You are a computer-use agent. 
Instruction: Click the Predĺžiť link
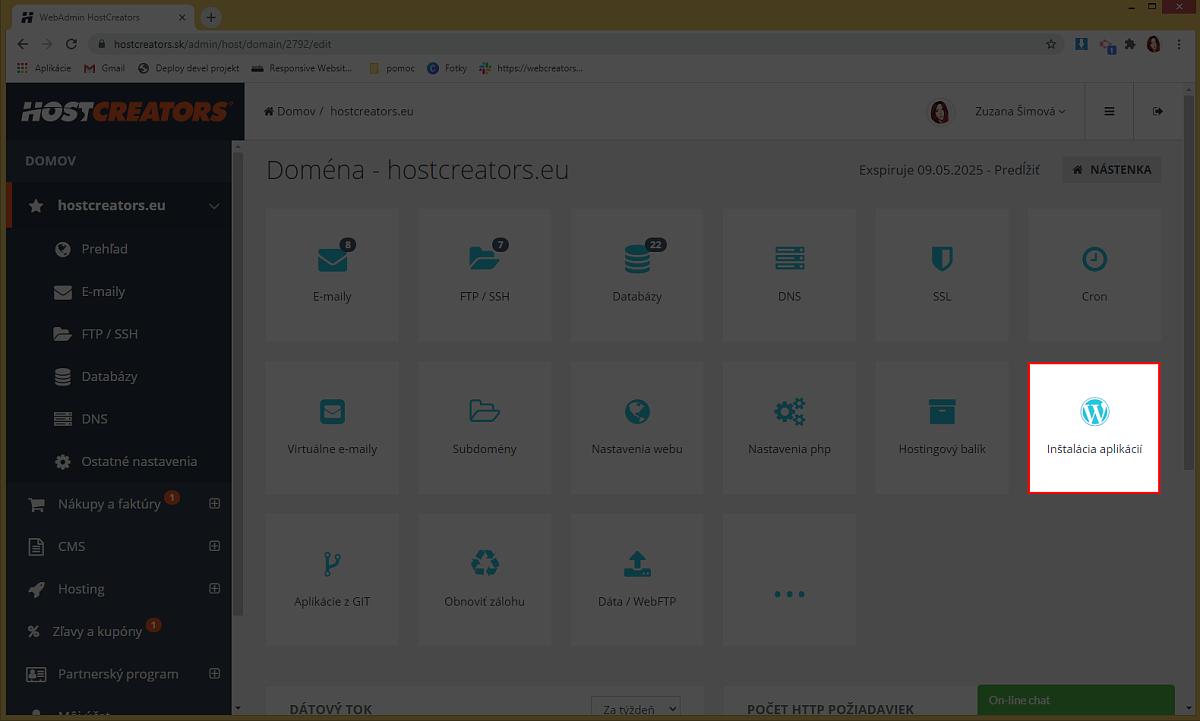1016,170
